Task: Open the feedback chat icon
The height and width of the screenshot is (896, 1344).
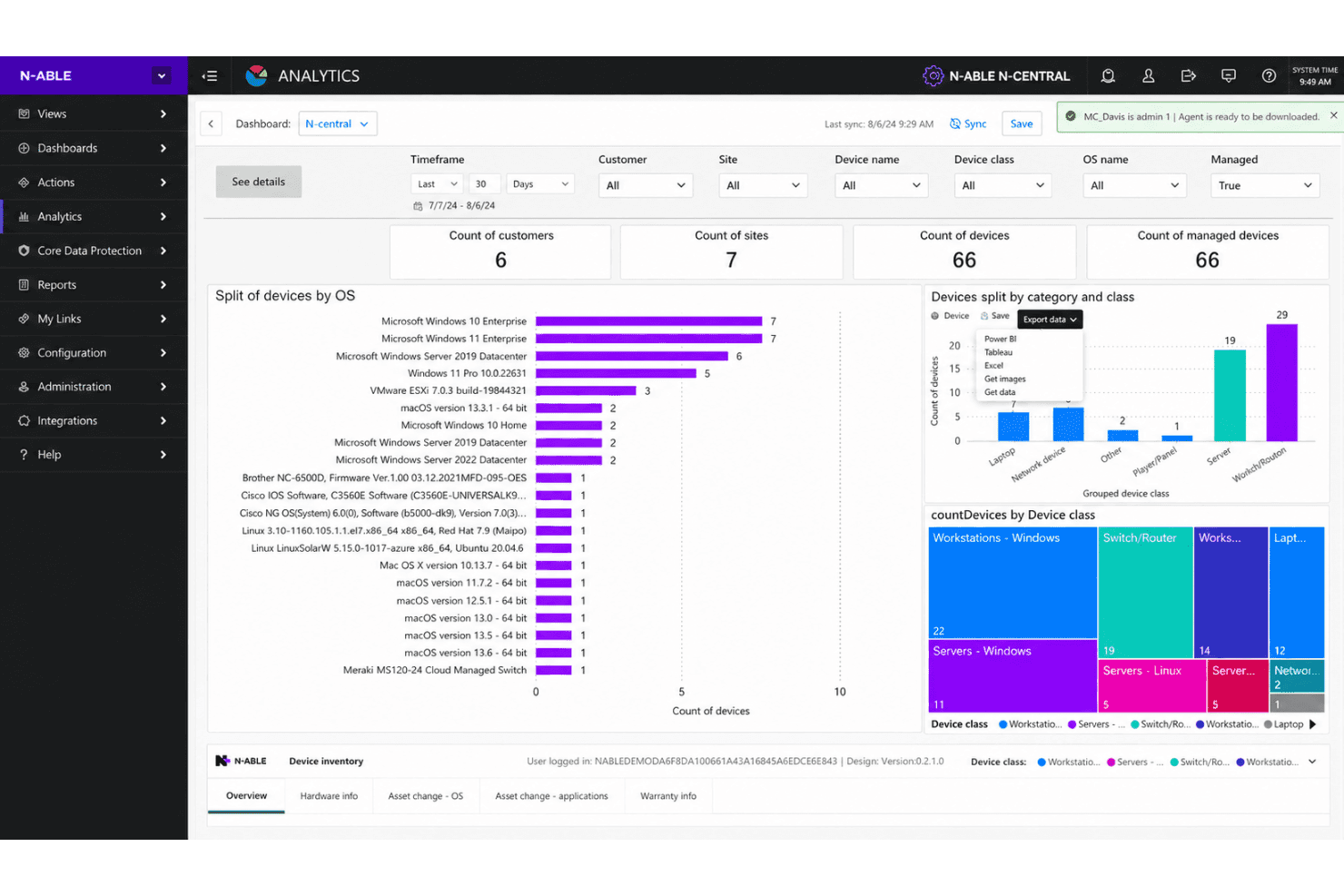Action: 1228,76
